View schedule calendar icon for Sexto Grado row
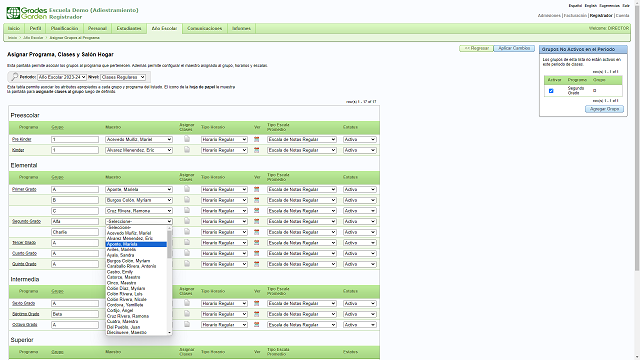This screenshot has height=360, width=640. click(256, 303)
